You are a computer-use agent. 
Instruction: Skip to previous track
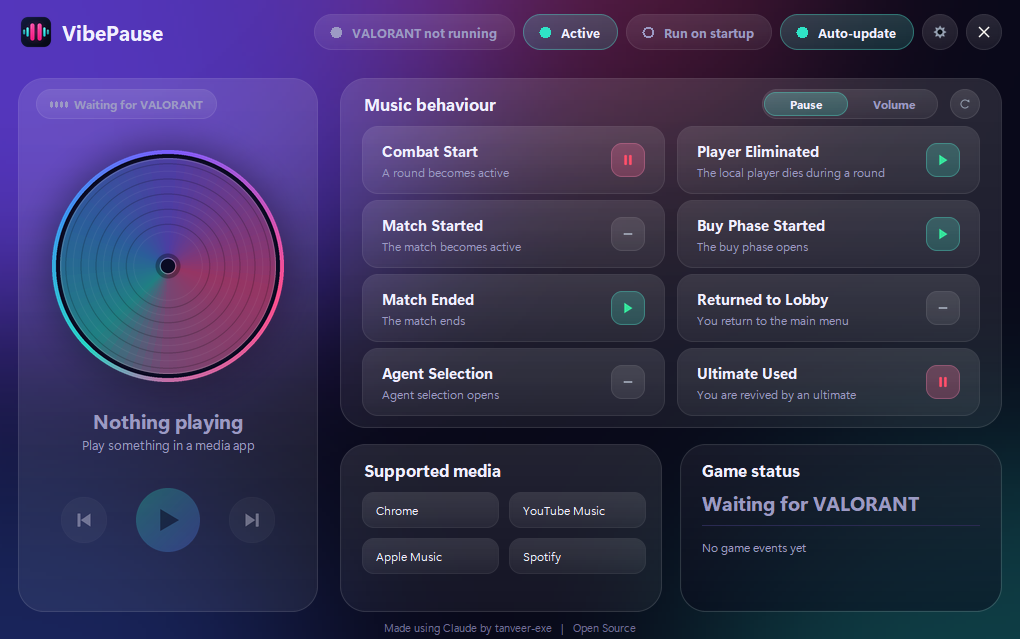[84, 520]
